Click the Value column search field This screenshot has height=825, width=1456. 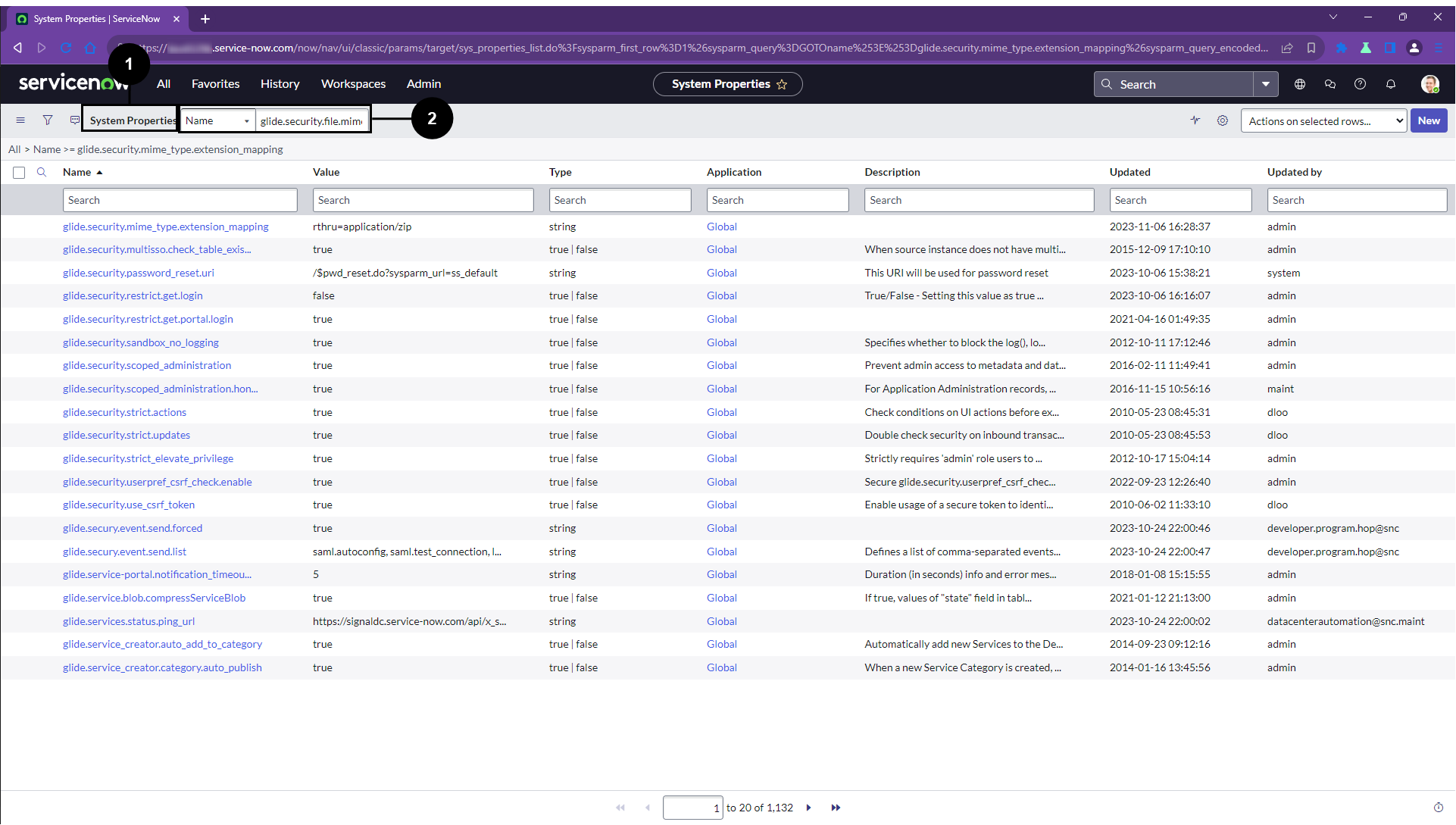point(423,200)
